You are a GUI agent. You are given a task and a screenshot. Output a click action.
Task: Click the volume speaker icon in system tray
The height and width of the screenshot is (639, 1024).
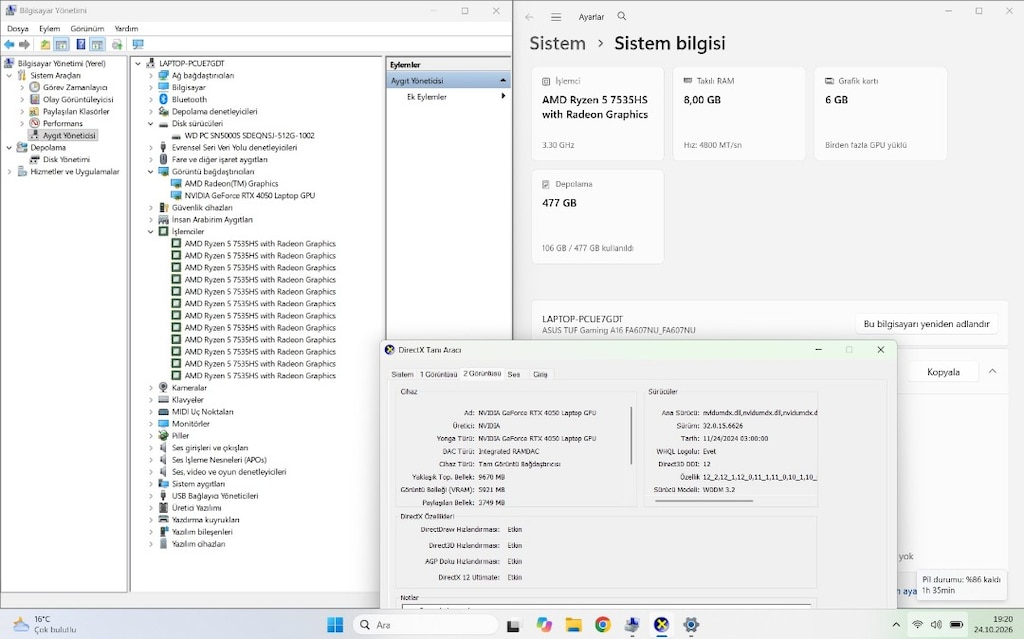point(936,625)
